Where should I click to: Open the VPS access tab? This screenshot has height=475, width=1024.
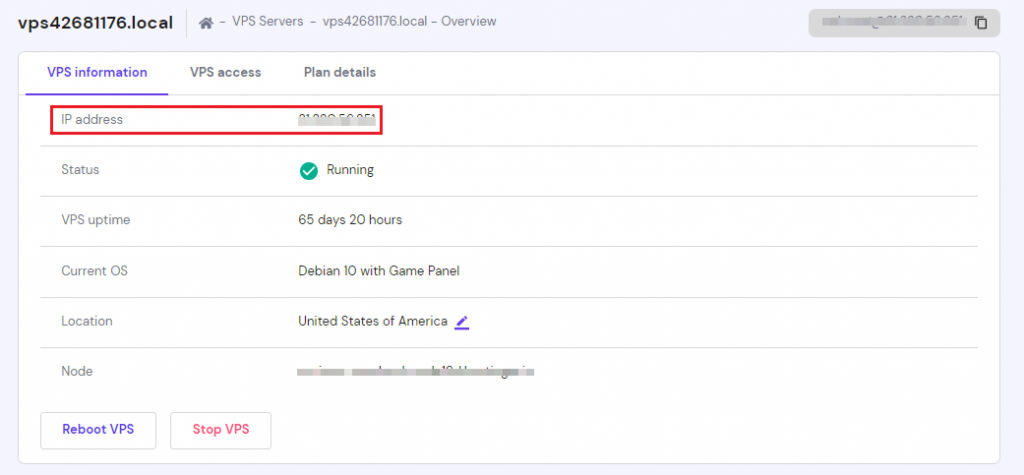tap(225, 72)
